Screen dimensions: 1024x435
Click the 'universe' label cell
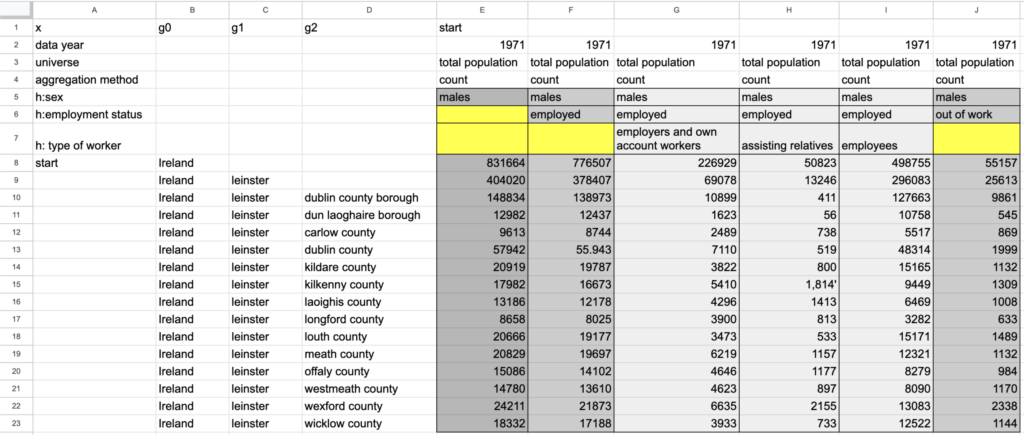[94, 63]
